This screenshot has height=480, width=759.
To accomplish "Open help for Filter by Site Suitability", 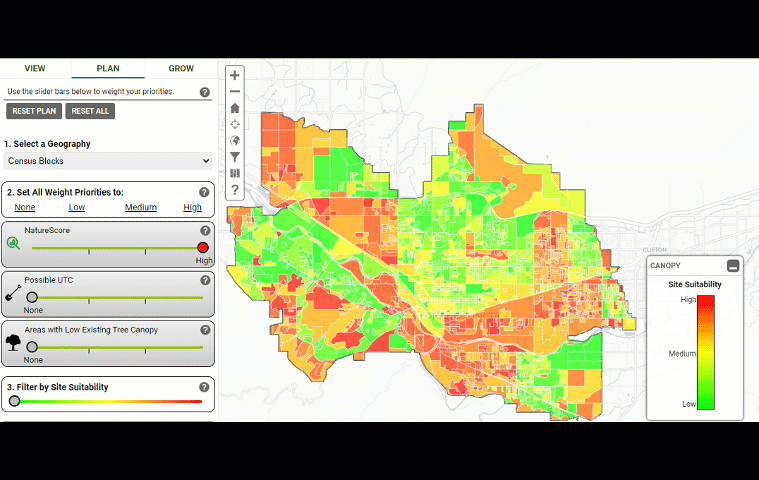I will [204, 387].
